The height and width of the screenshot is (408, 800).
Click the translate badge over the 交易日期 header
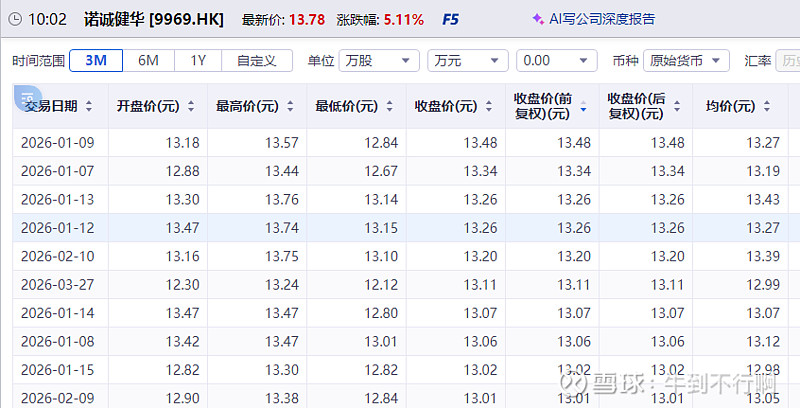click(28, 98)
